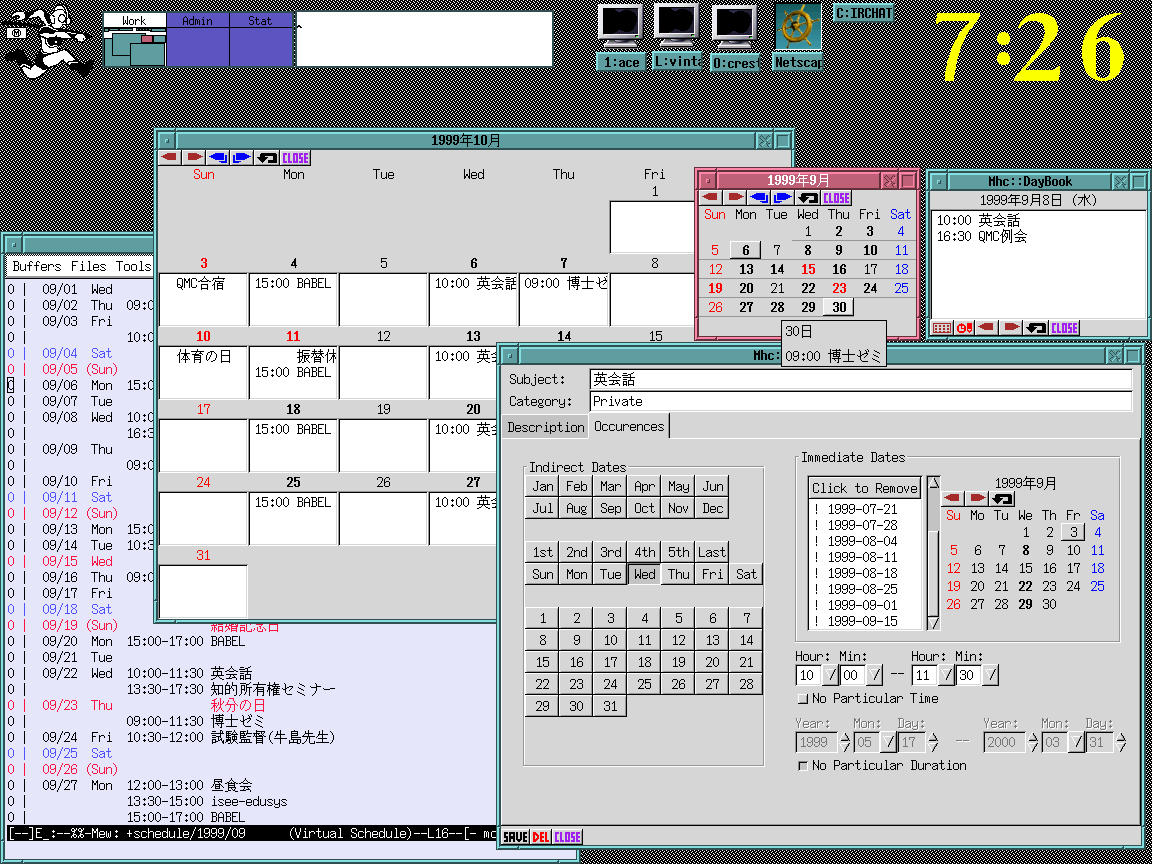
Task: Click the Subject input field containing 英会話
Action: (860, 380)
